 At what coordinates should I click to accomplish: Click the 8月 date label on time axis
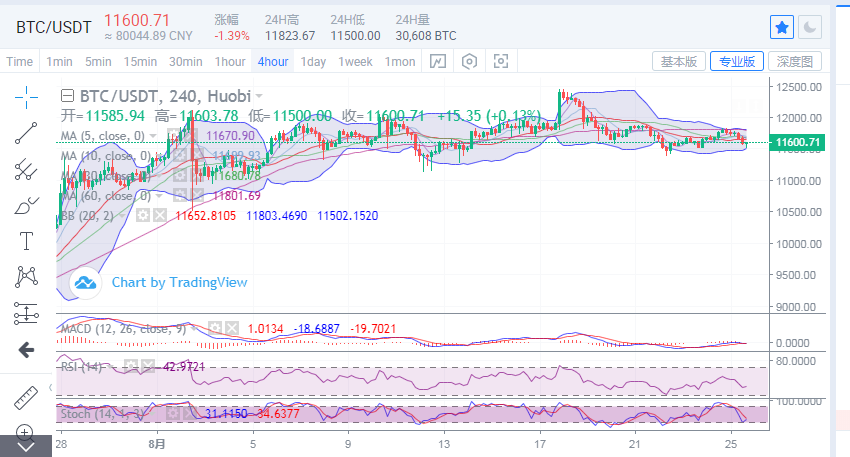pos(157,444)
